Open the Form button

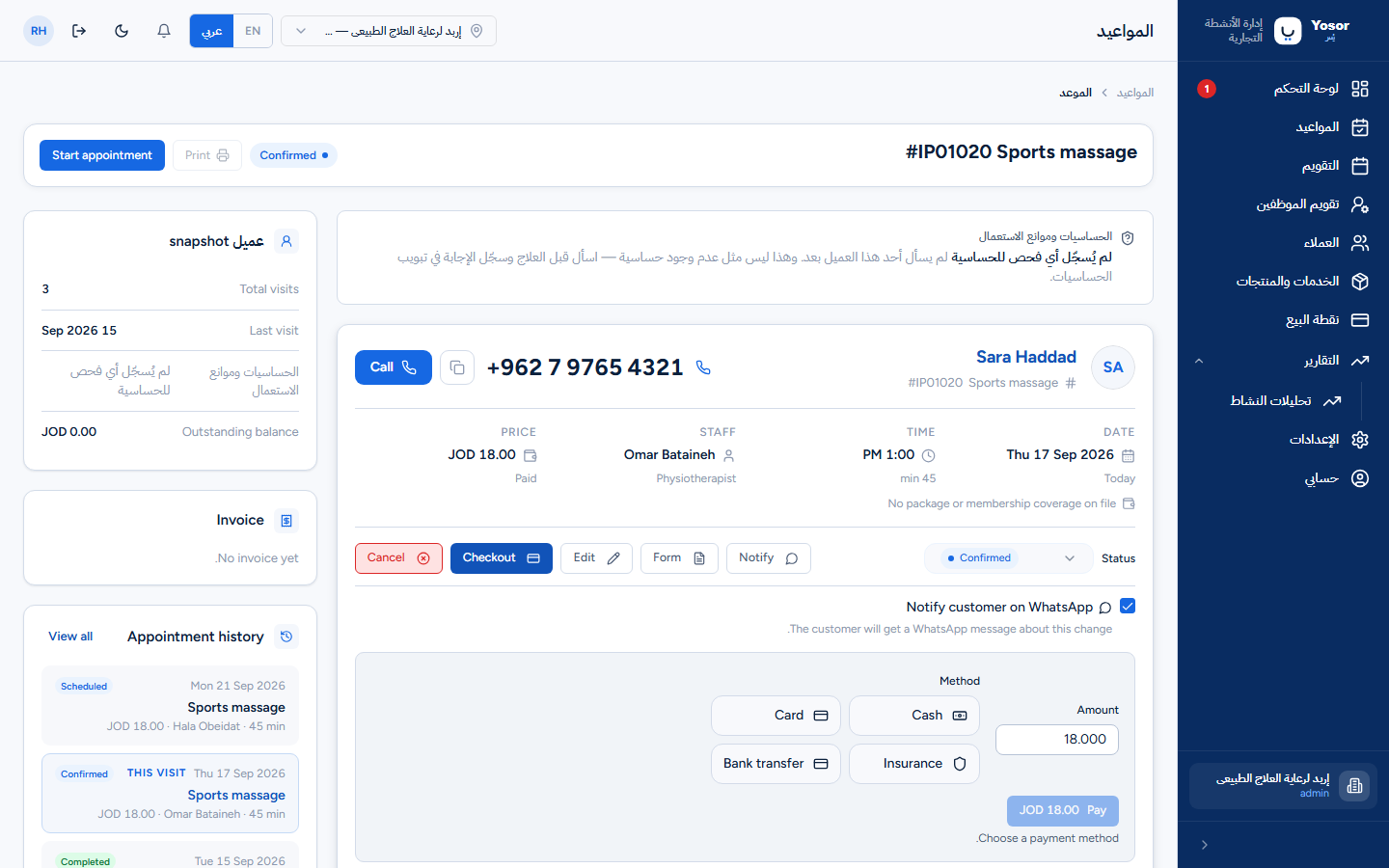(x=679, y=558)
